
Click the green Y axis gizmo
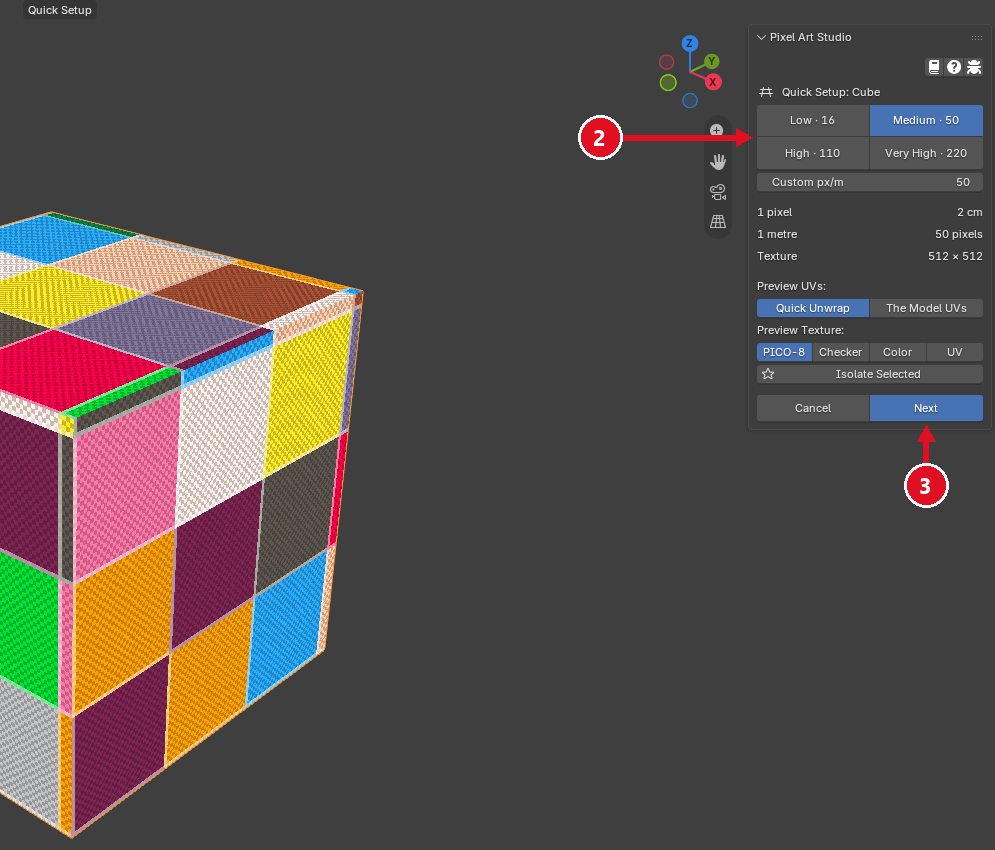(x=712, y=61)
